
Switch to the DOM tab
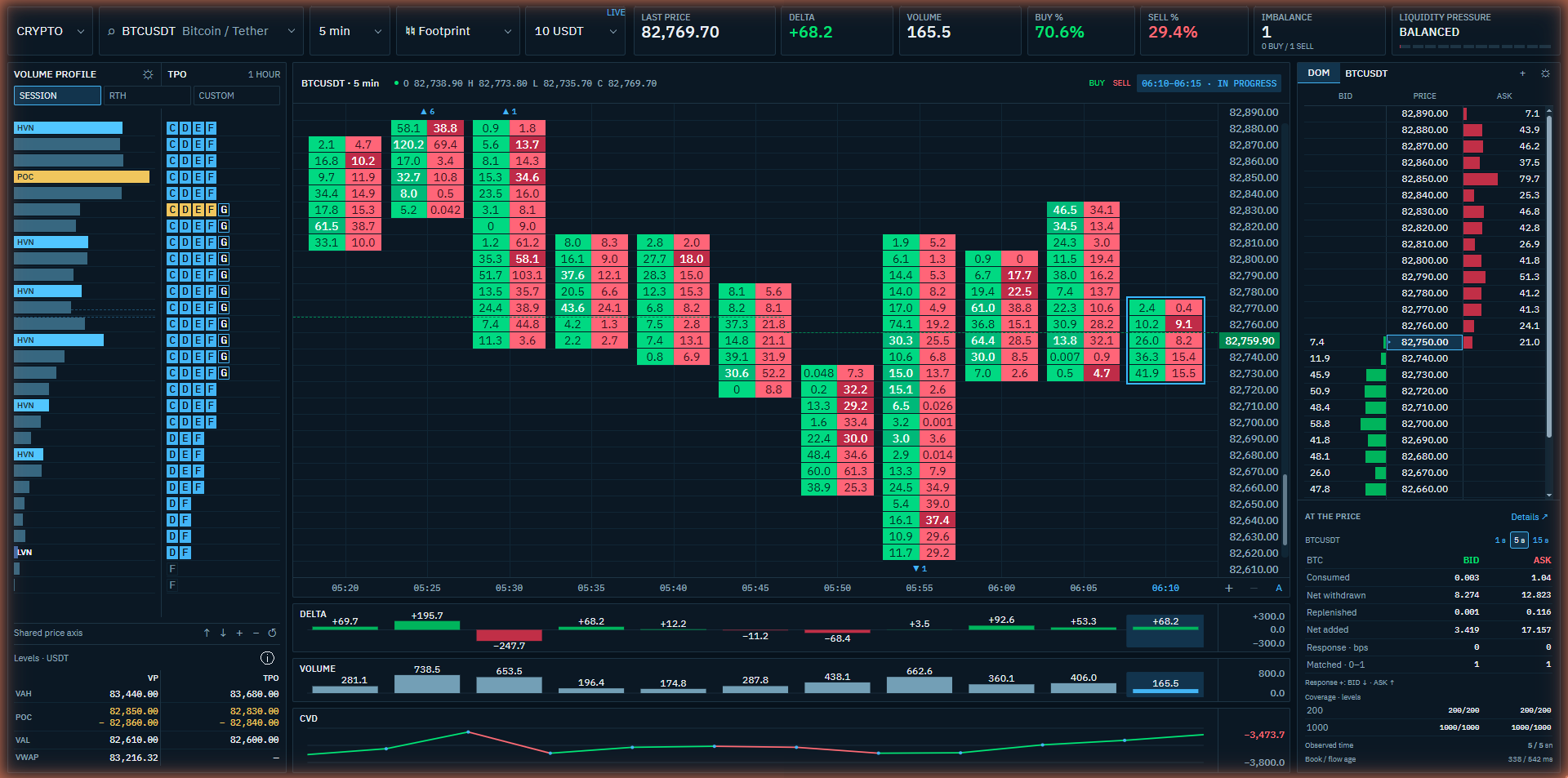pyautogui.click(x=1318, y=73)
